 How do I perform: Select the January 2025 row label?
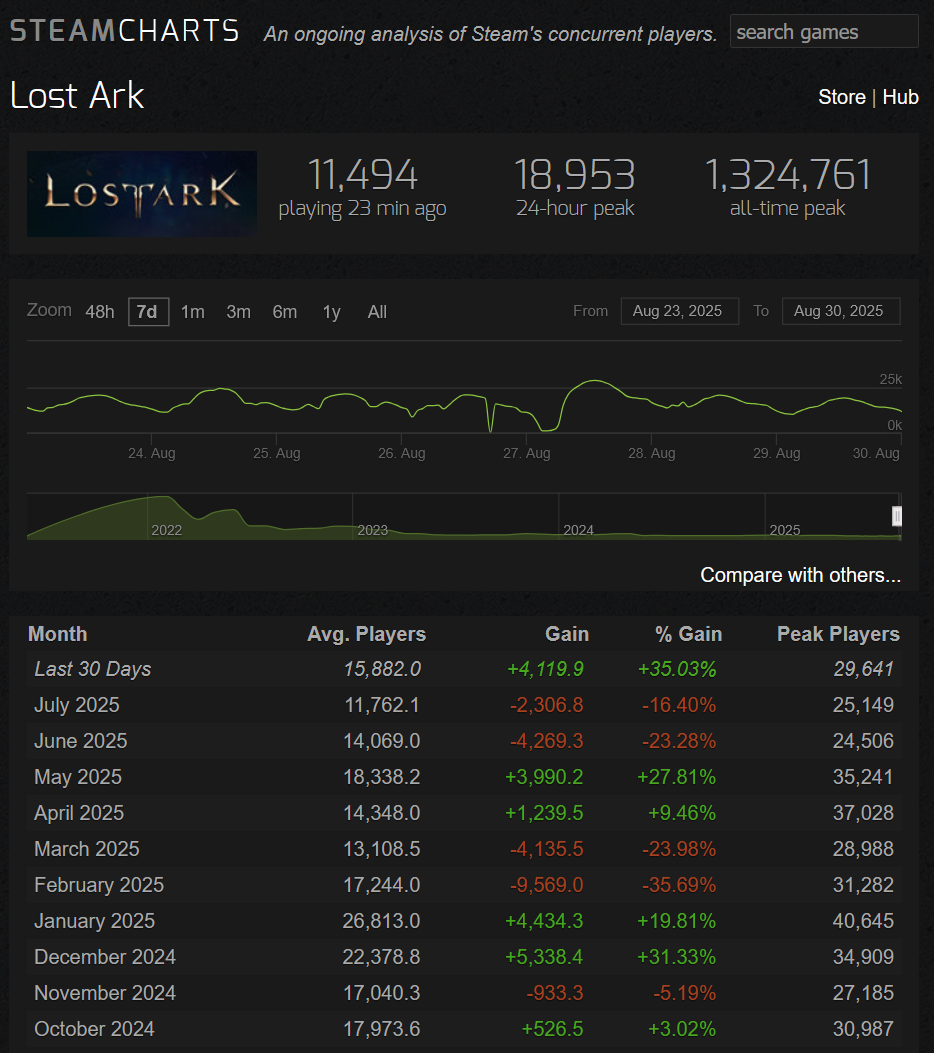pyautogui.click(x=95, y=921)
